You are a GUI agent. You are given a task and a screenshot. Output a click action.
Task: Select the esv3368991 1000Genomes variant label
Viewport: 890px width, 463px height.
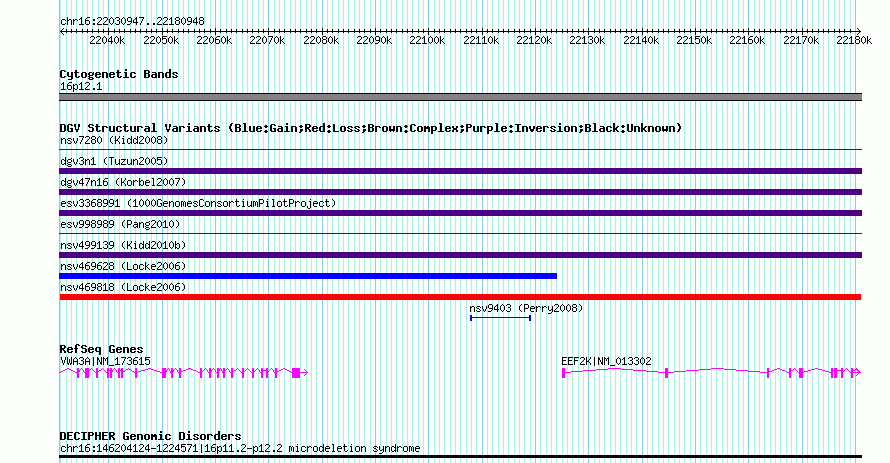(x=198, y=203)
